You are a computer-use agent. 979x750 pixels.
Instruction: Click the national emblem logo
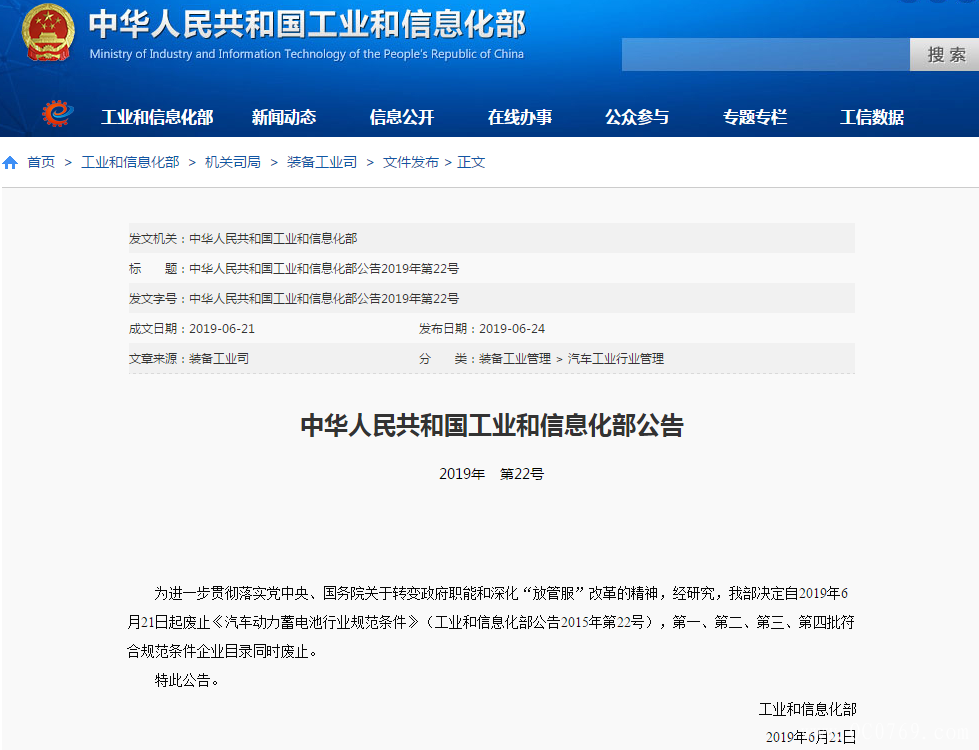(x=48, y=35)
